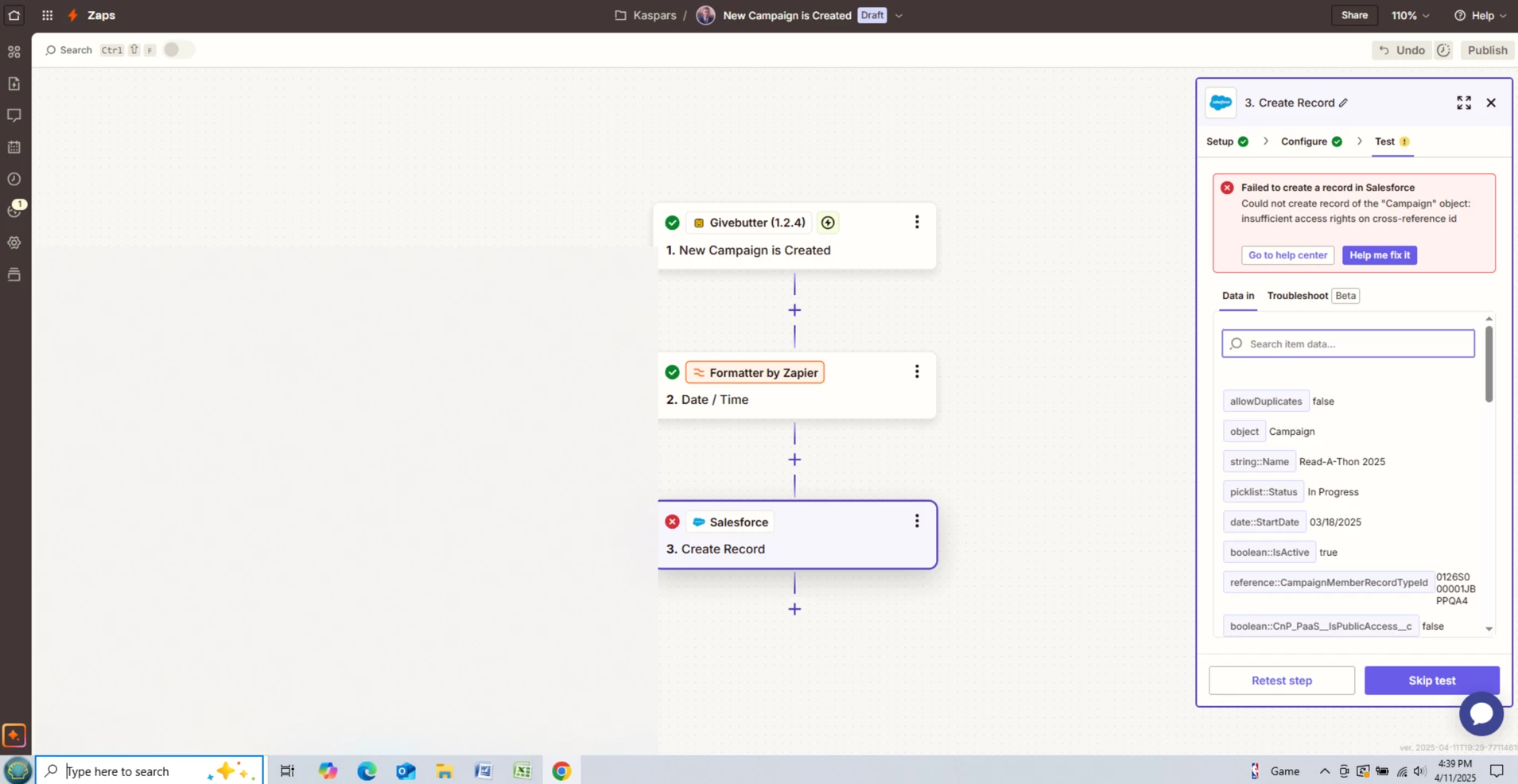Image resolution: width=1518 pixels, height=784 pixels.
Task: Open the Draft status dropdown arrow
Action: coord(899,16)
